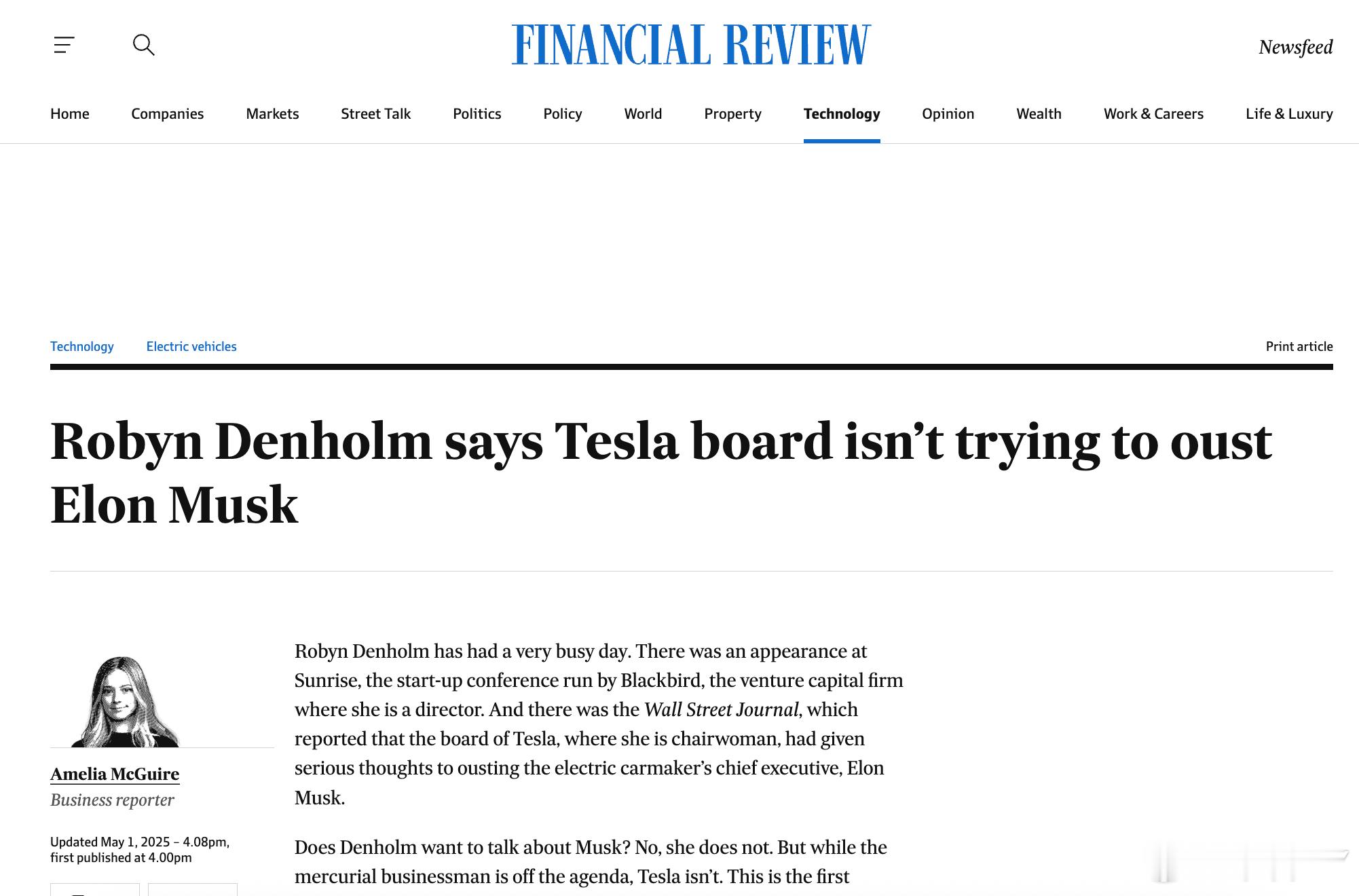Open Amelia McGuire's author page
The image size is (1359, 896).
(x=115, y=774)
